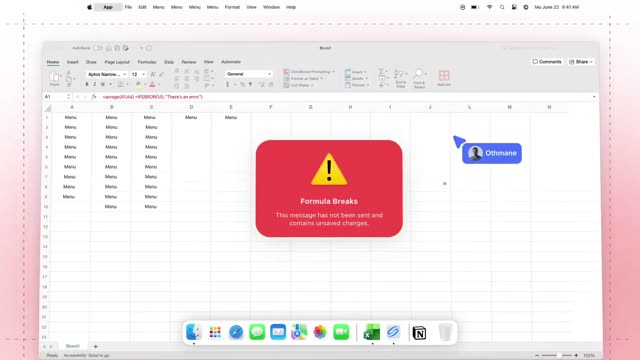640x360 pixels.
Task: Click the comma style icon
Action: point(250,84)
